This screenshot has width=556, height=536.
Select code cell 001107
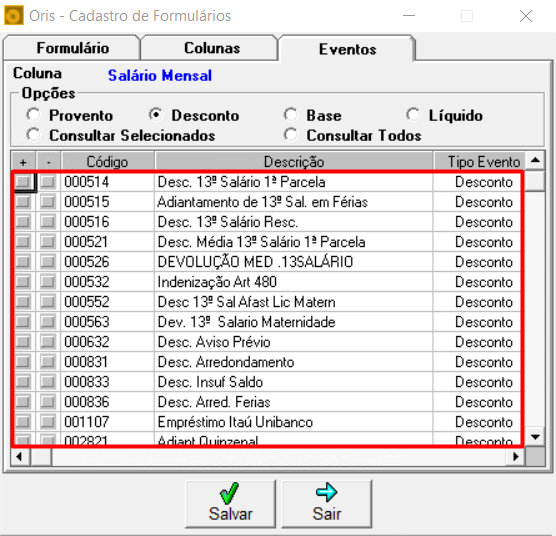pyautogui.click(x=107, y=422)
